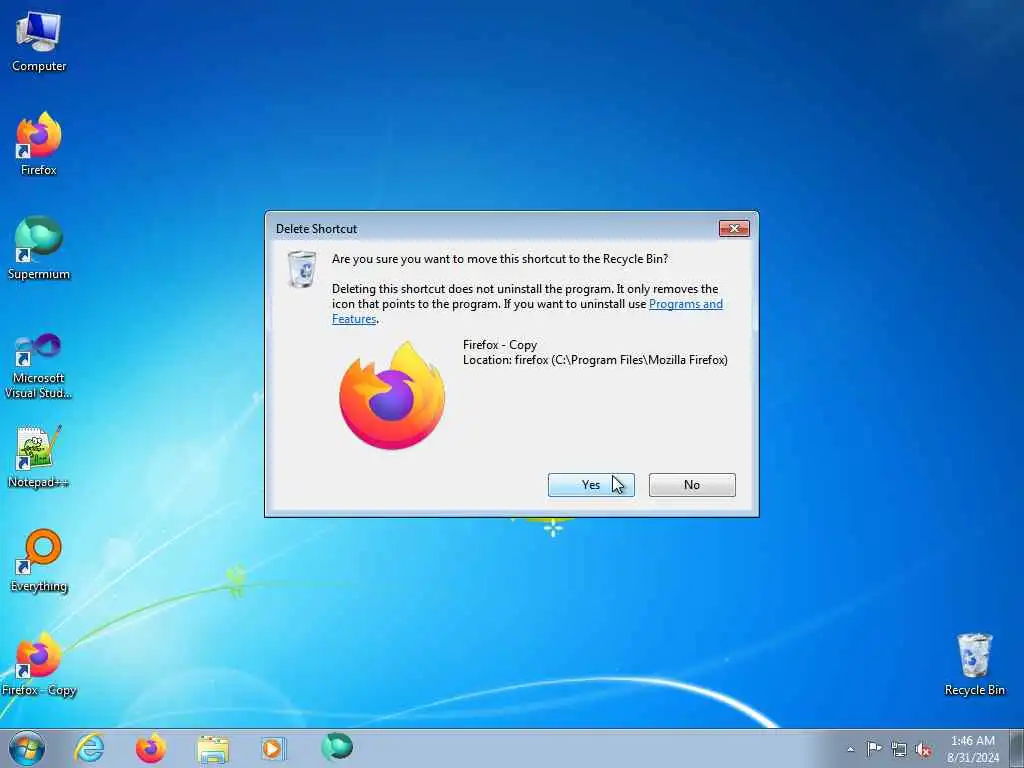Screen dimensions: 1024x768
Task: Click Yes to delete the shortcut
Action: [590, 485]
